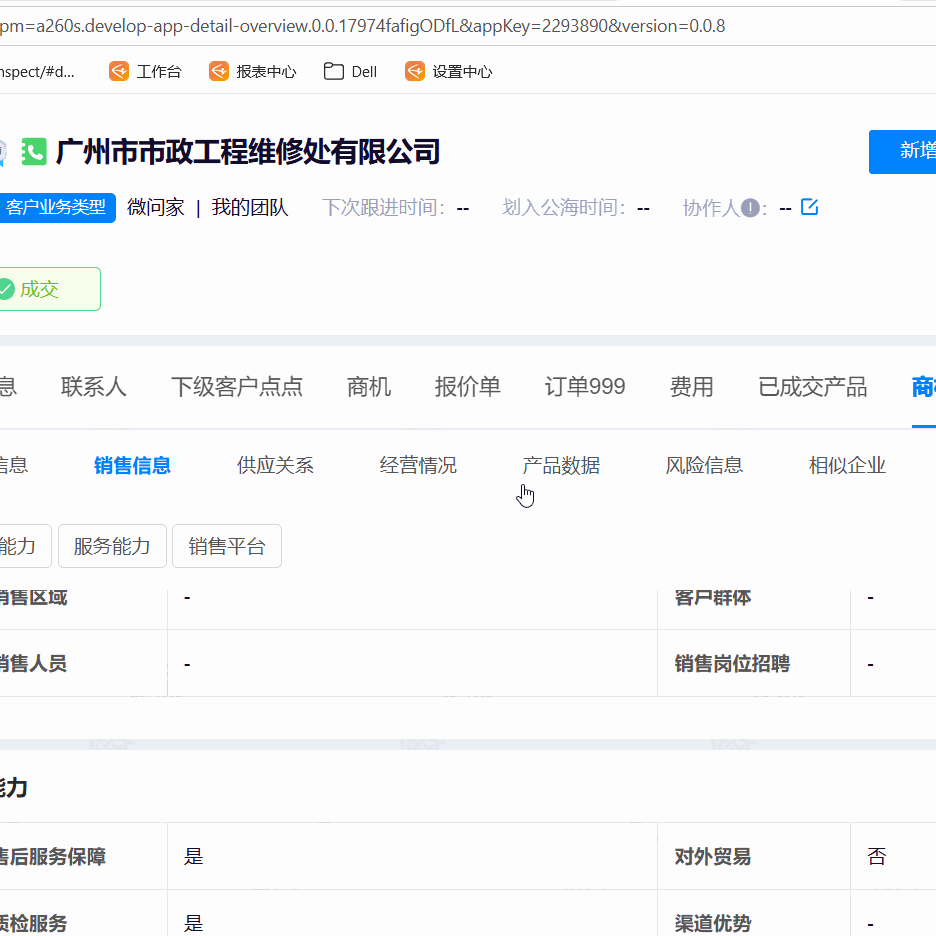Open the 风险信息 tab
This screenshot has width=936, height=936.
click(x=704, y=465)
